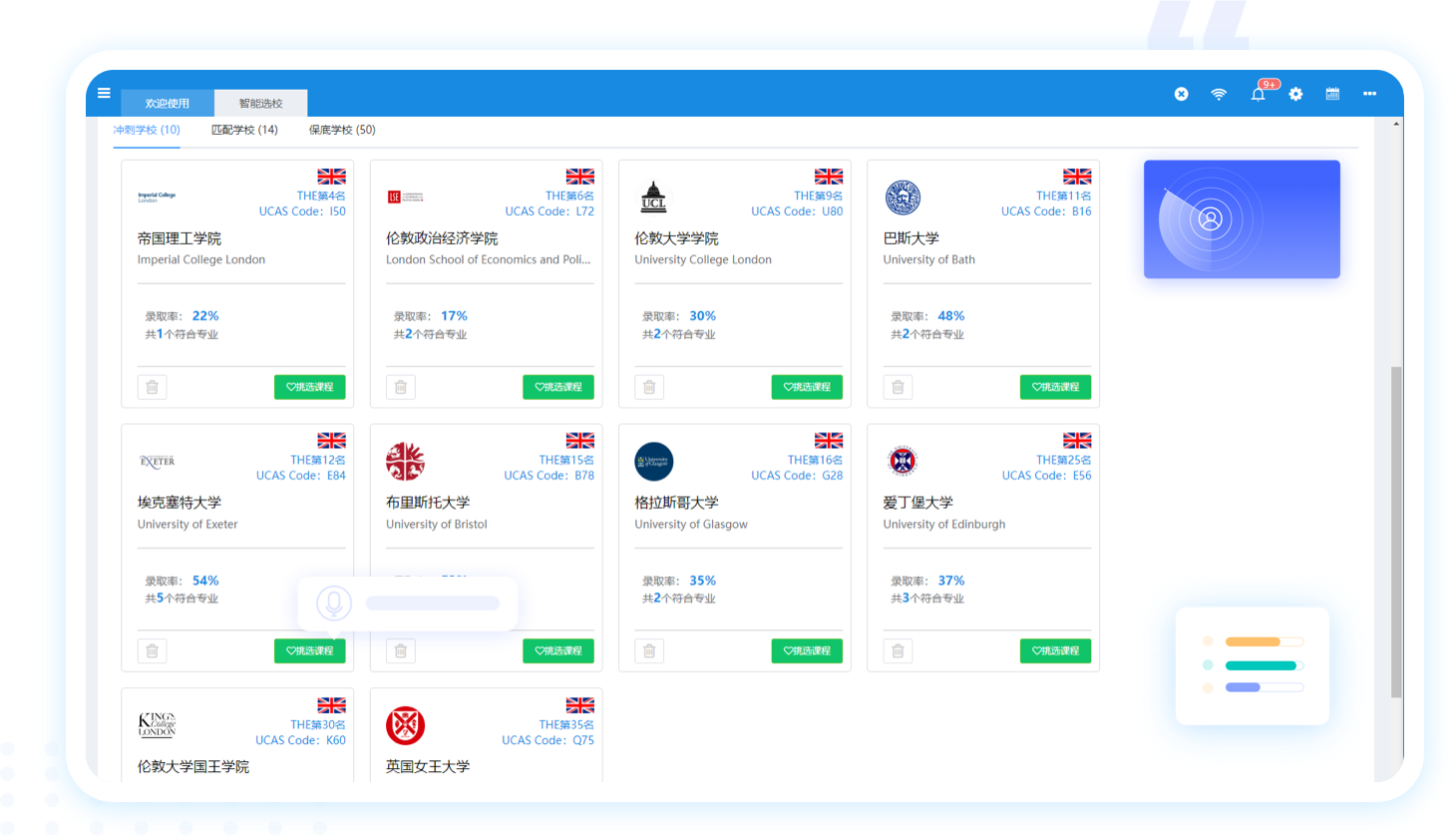Click the King's College London logo

click(x=157, y=725)
